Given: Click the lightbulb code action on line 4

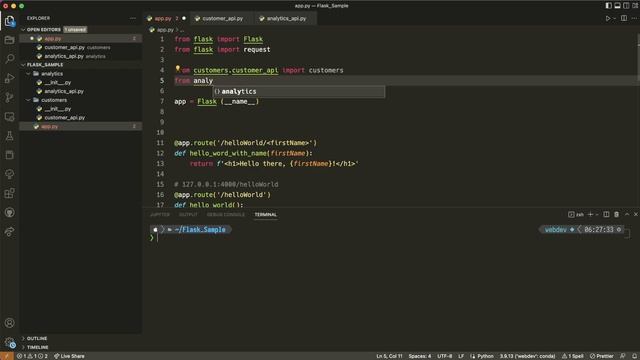Looking at the screenshot, I should pyautogui.click(x=178, y=69).
